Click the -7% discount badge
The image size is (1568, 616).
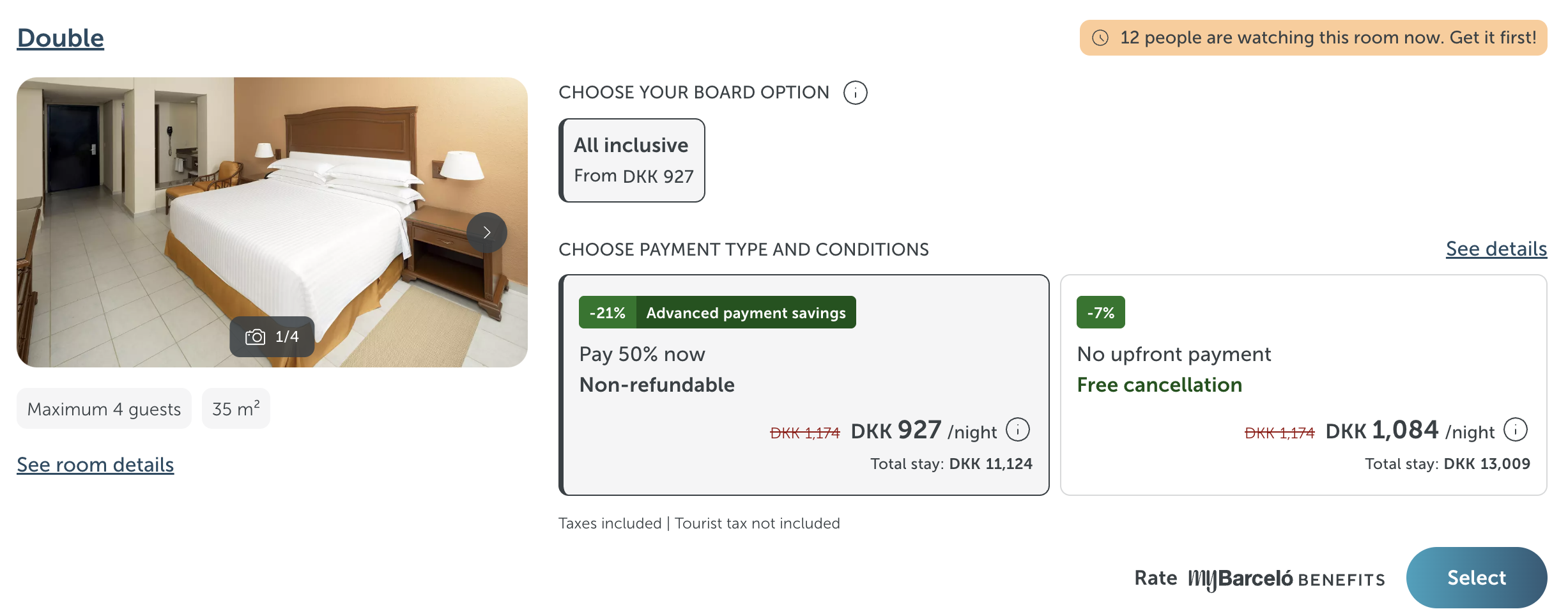1100,312
